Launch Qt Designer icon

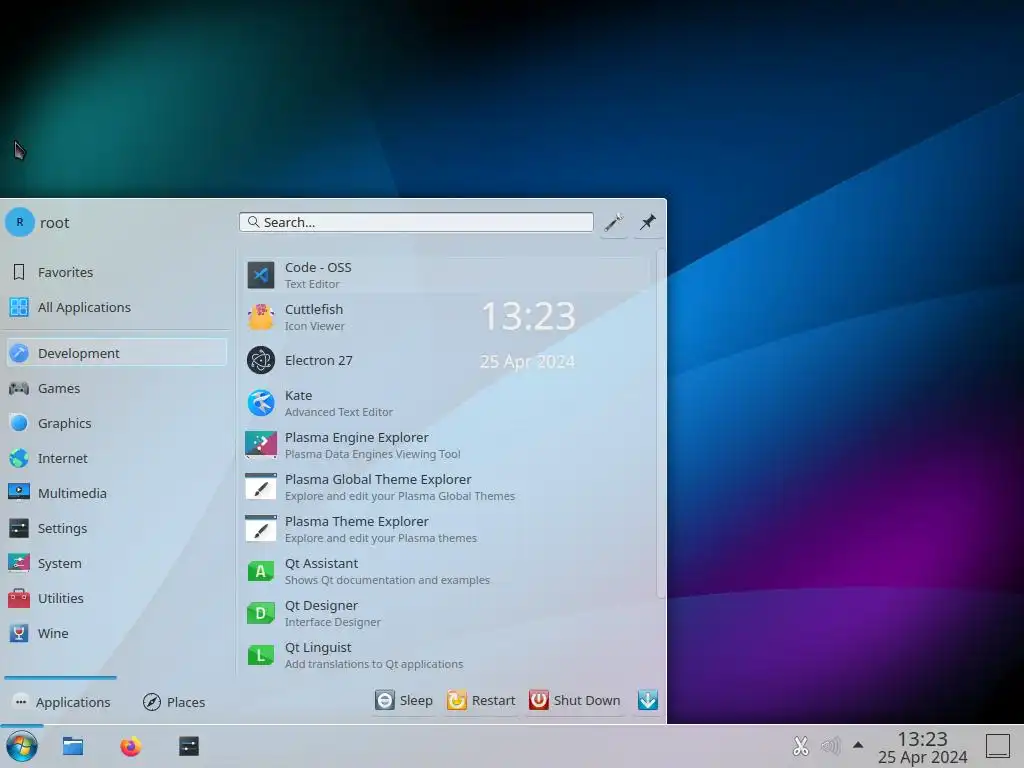pos(261,613)
